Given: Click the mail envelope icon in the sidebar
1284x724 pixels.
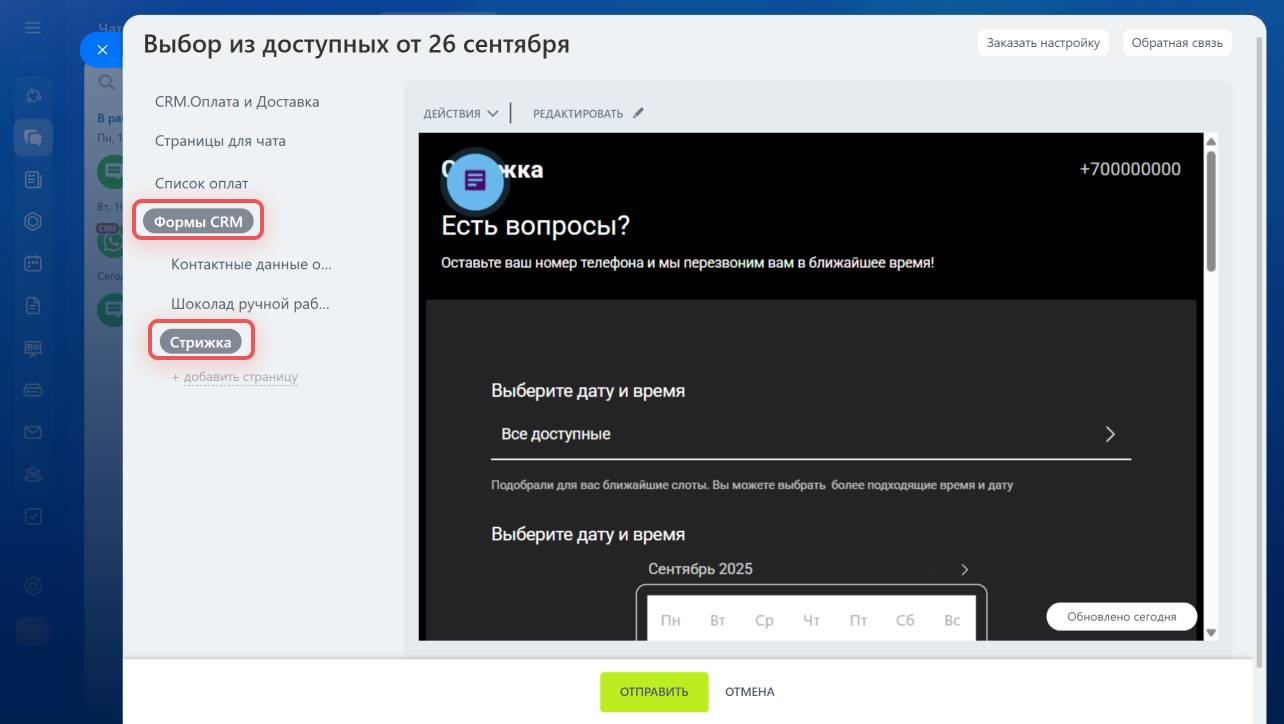Looking at the screenshot, I should [33, 432].
